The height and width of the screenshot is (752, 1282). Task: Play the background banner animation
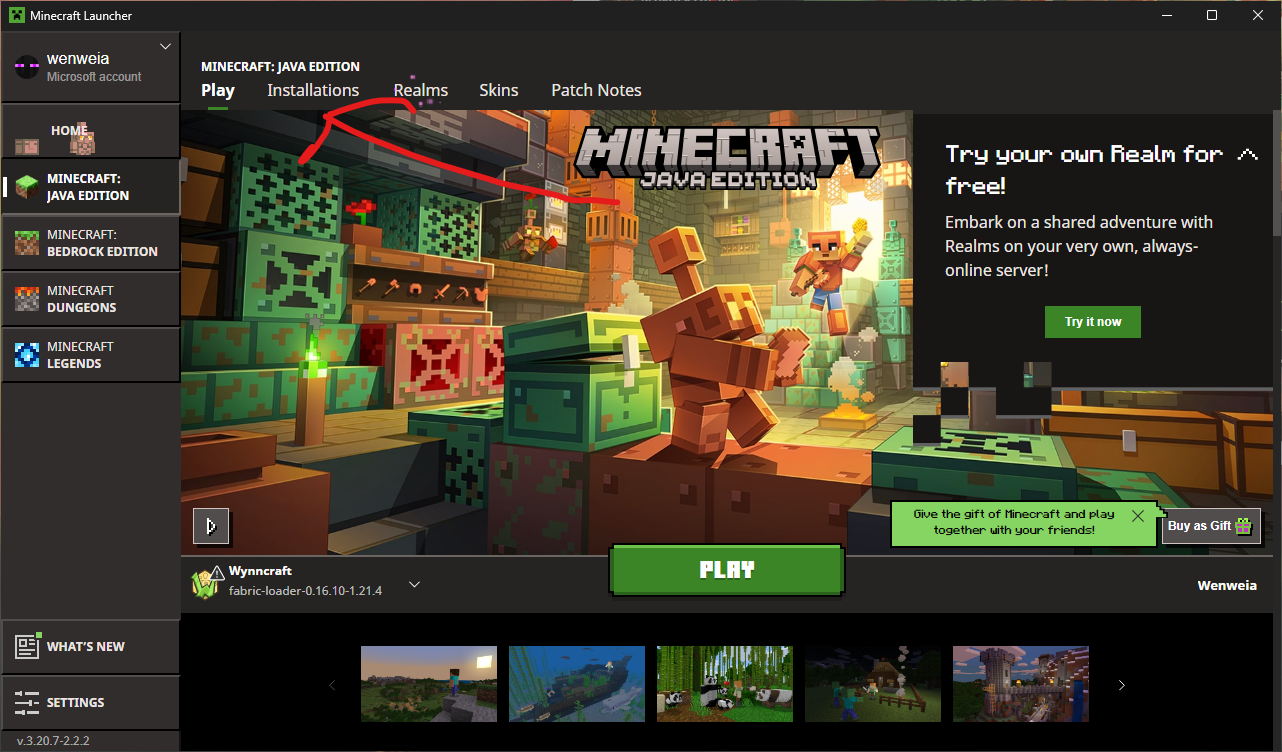(210, 526)
